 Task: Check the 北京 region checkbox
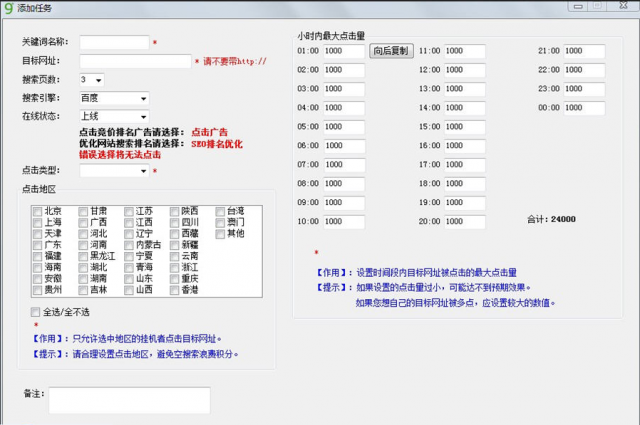(37, 211)
